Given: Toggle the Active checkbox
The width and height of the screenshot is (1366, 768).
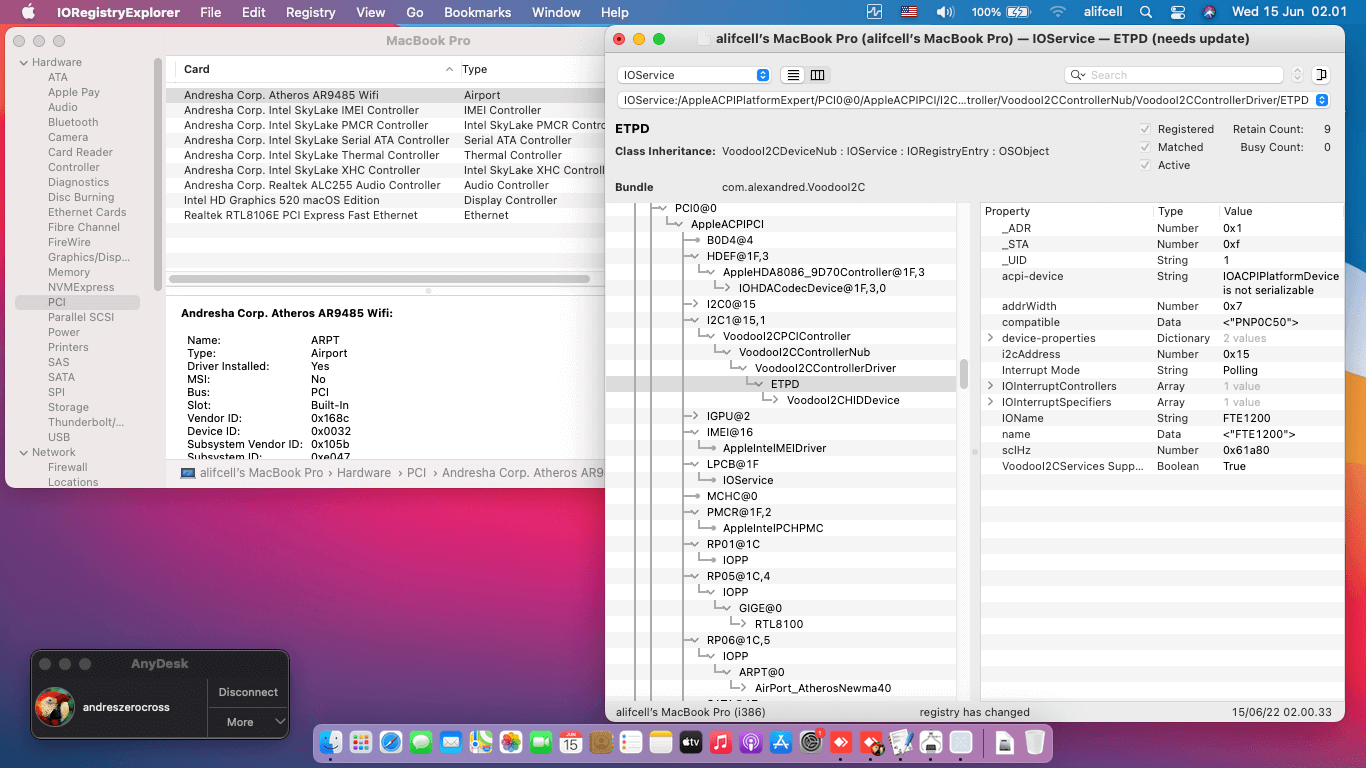Looking at the screenshot, I should 1145,164.
